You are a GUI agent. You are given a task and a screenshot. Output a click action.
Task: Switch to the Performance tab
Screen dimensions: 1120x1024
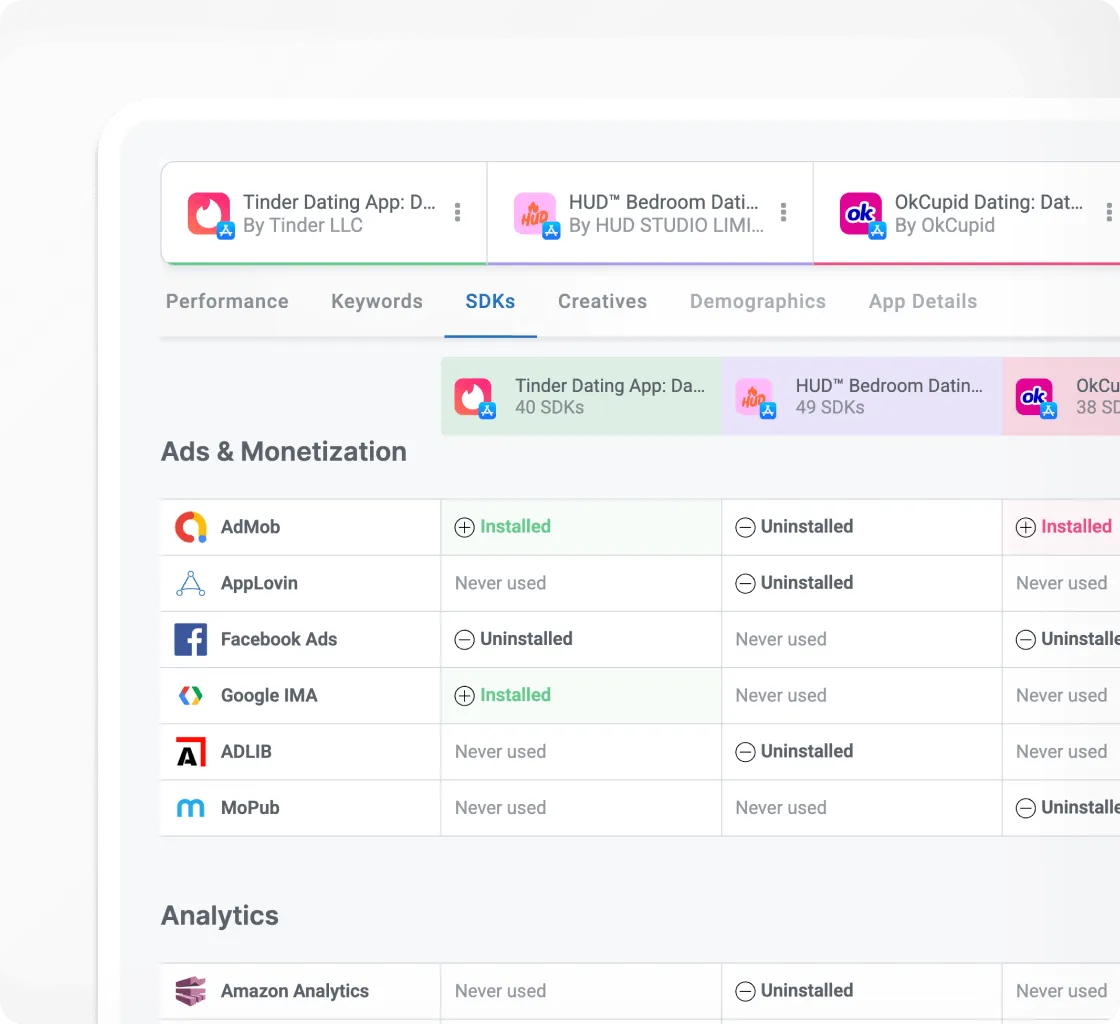pyautogui.click(x=227, y=301)
